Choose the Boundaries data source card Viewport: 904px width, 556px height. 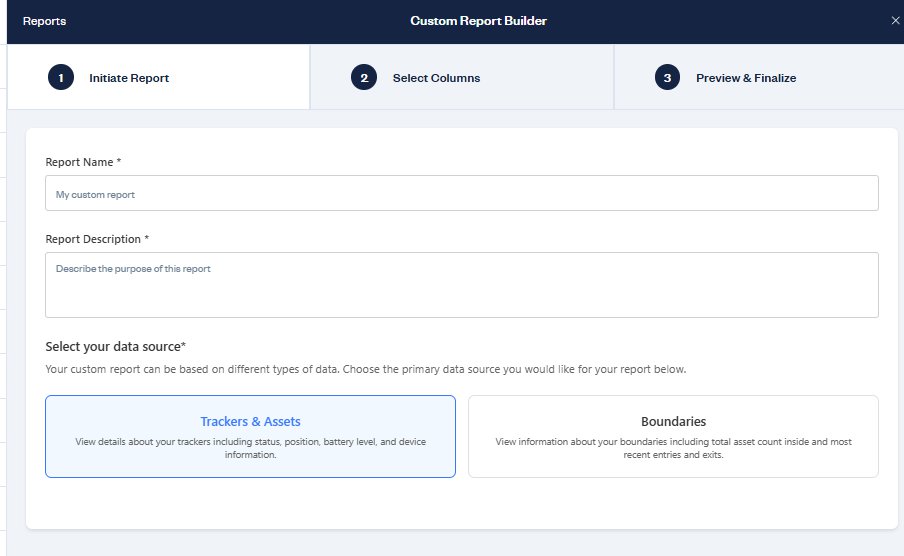[673, 436]
